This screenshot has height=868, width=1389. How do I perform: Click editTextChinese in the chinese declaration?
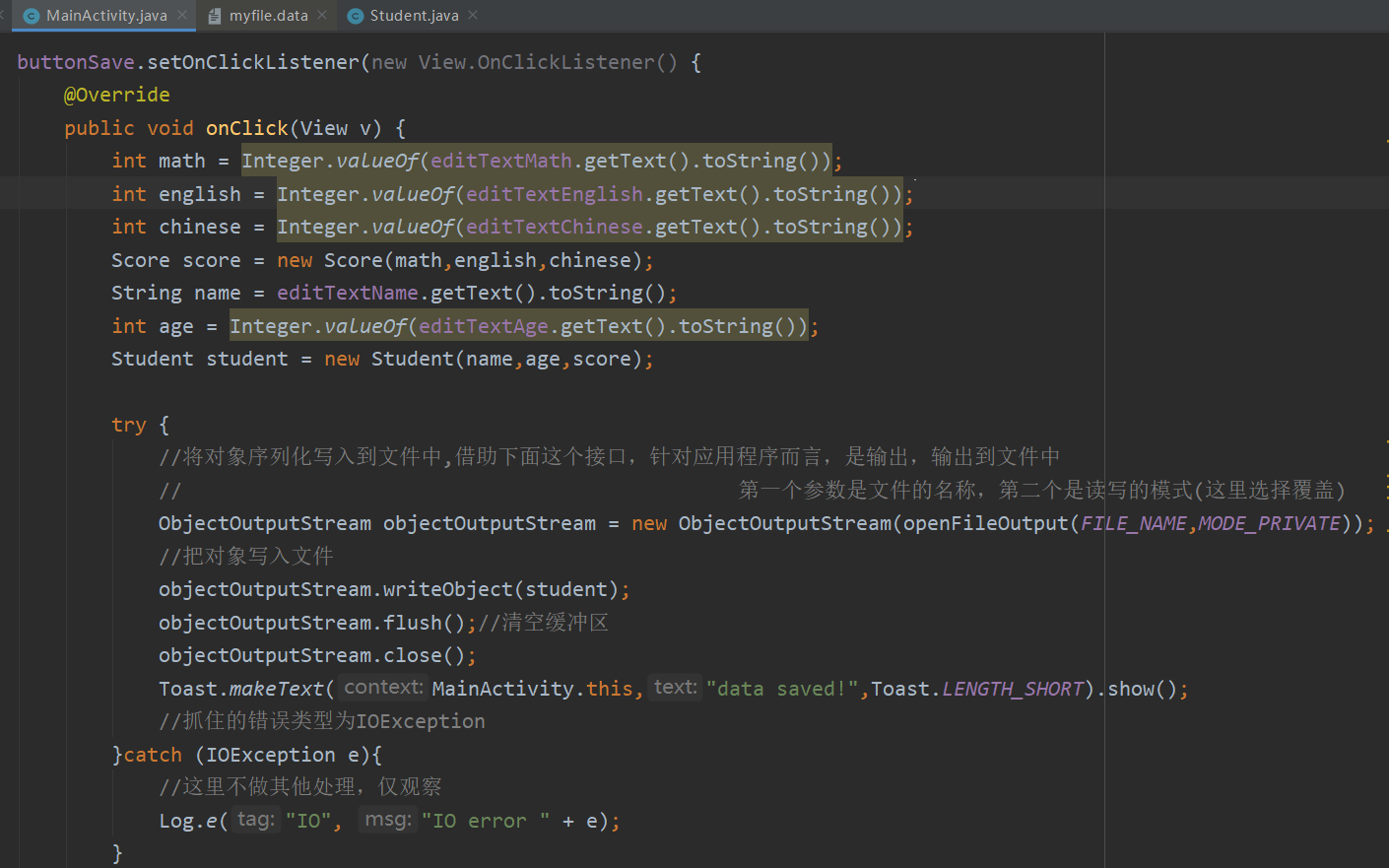[x=555, y=227]
